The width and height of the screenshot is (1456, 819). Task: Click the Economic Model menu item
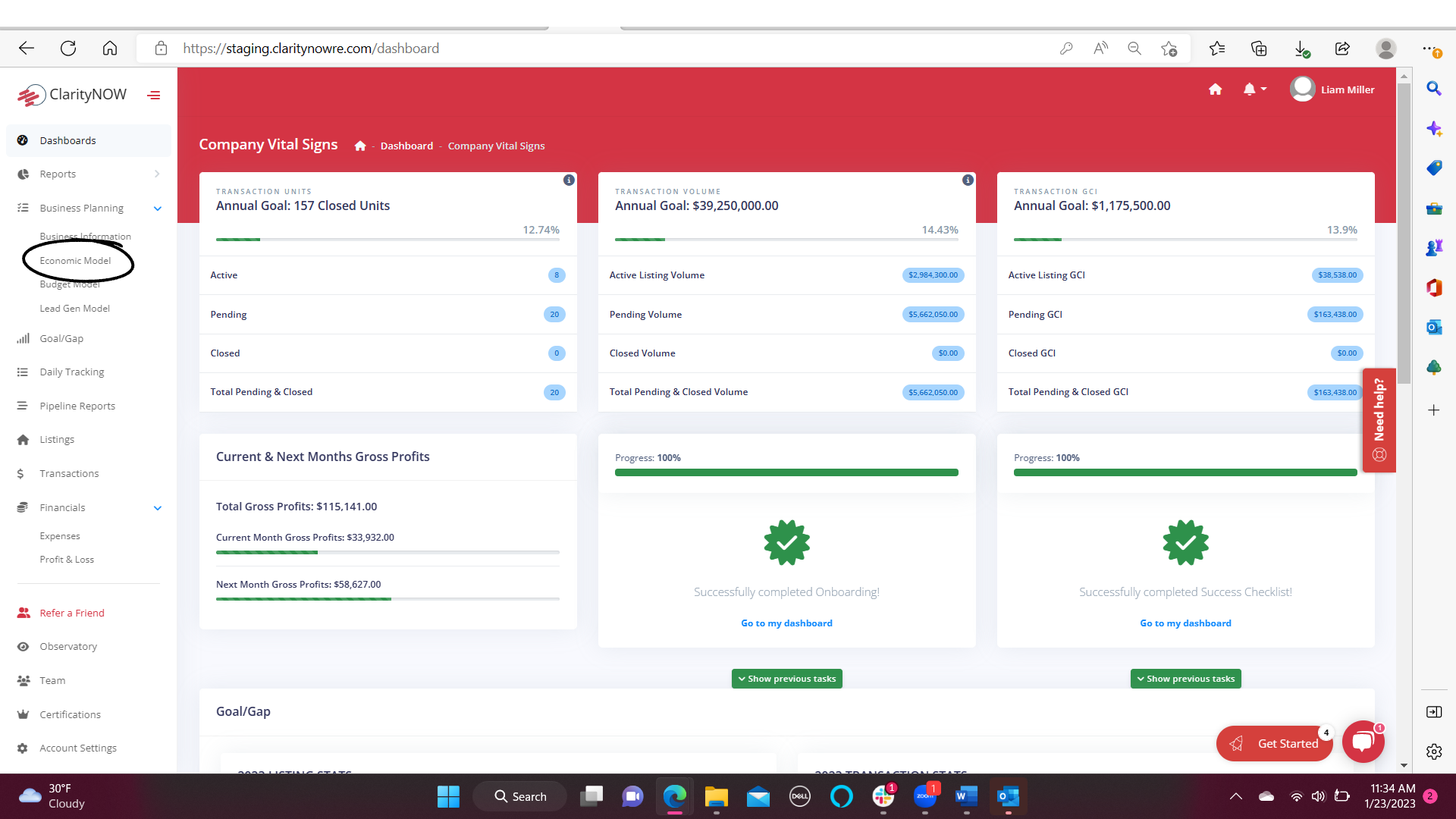[76, 260]
